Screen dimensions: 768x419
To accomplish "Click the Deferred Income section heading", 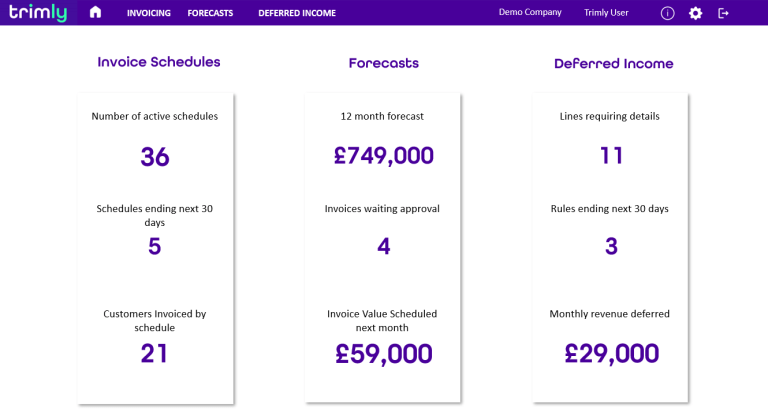I will (614, 63).
